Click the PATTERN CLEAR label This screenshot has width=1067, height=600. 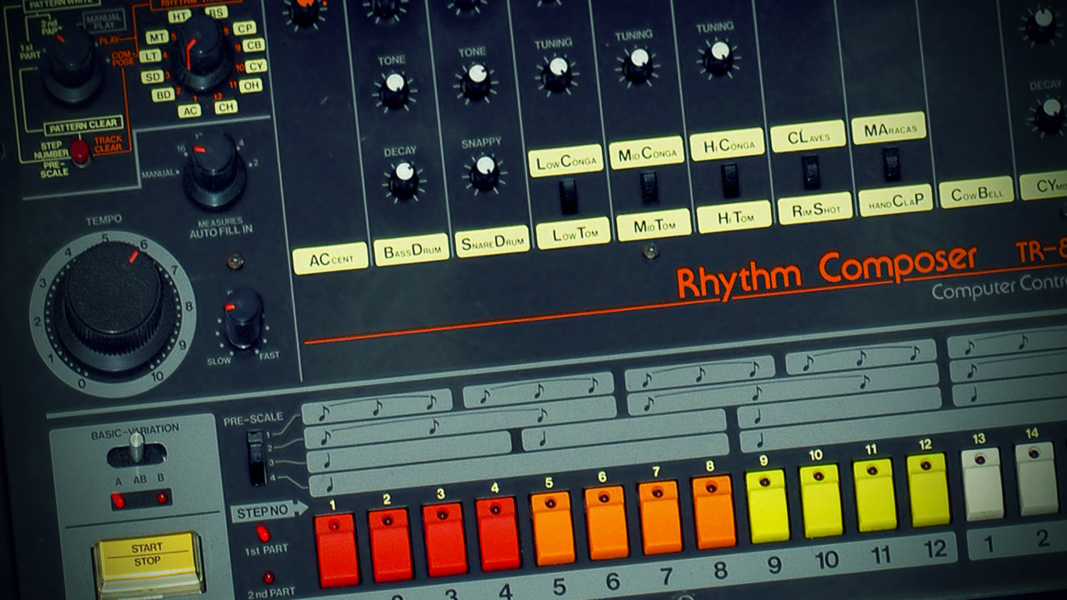point(83,126)
